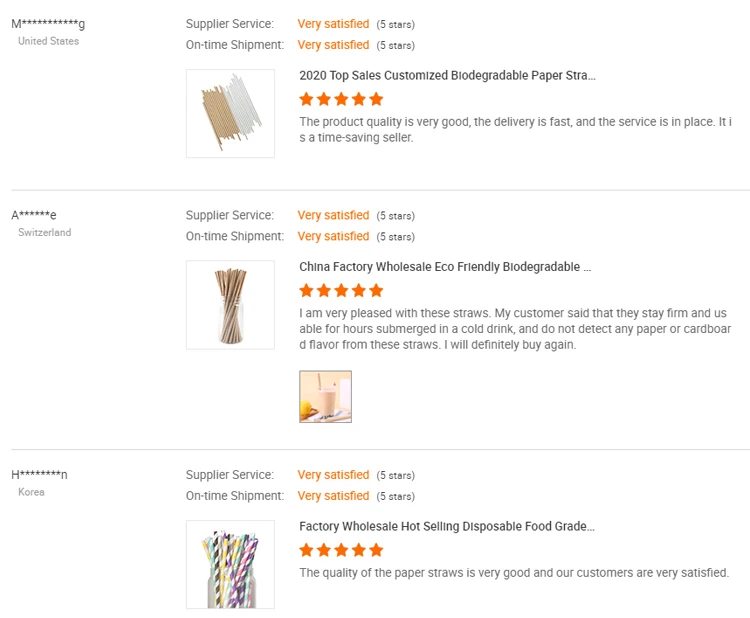Click the Switzerland country label
This screenshot has height=618, width=750.
pyautogui.click(x=45, y=232)
